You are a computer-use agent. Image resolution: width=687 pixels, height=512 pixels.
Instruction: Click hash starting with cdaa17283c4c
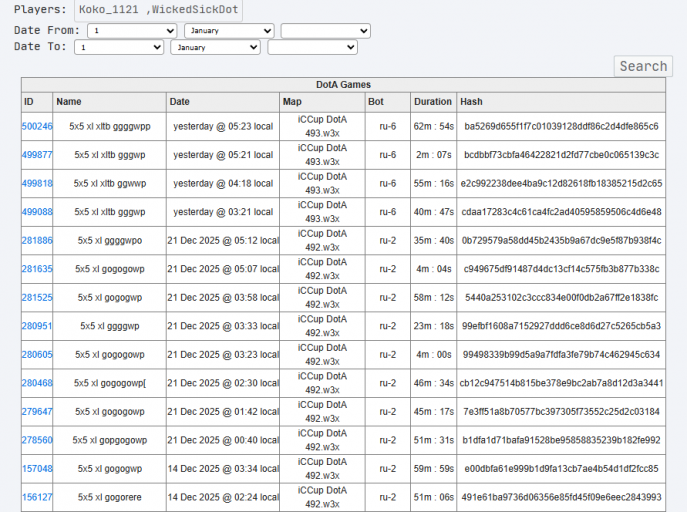[561, 212]
